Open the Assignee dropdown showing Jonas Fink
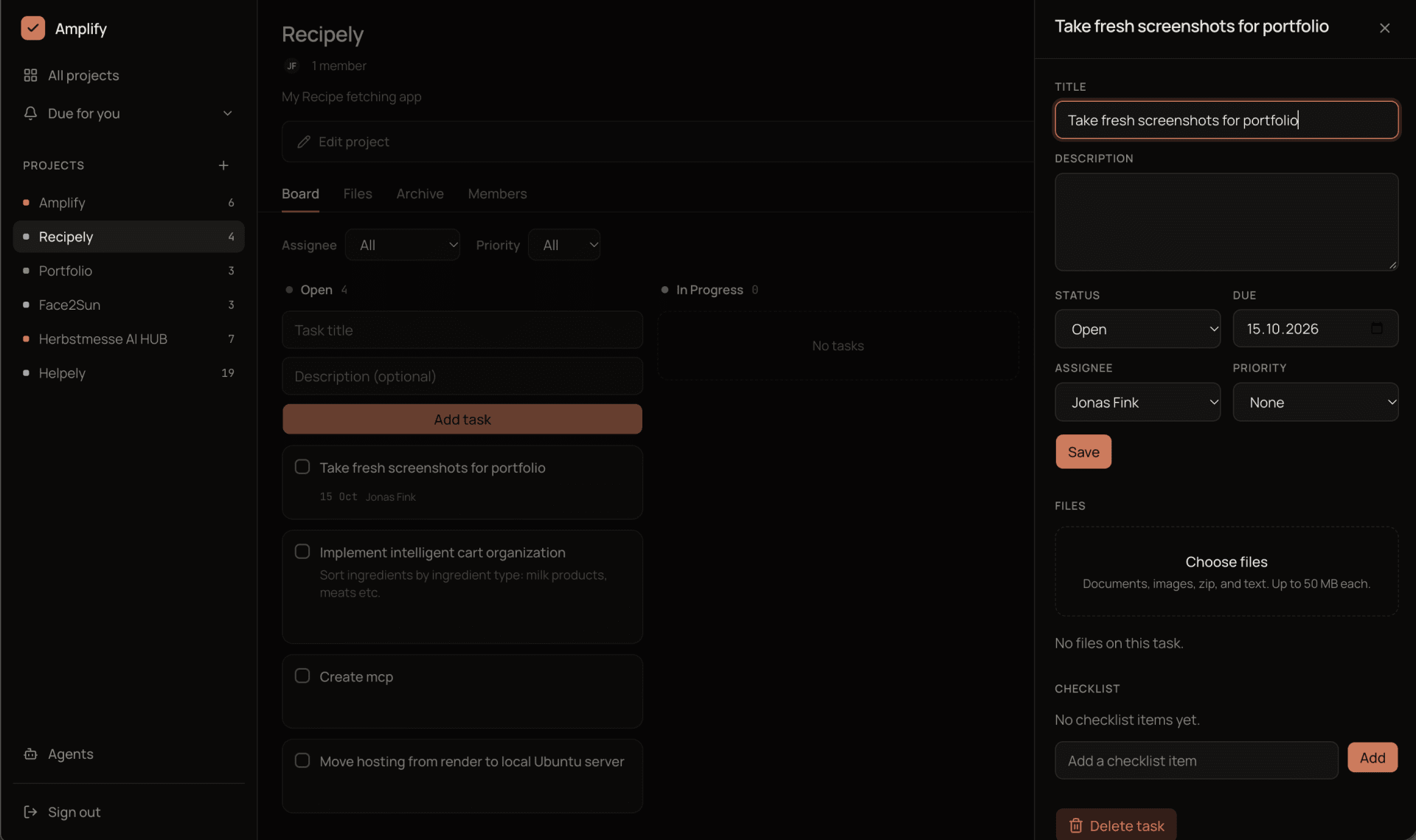 [1137, 402]
